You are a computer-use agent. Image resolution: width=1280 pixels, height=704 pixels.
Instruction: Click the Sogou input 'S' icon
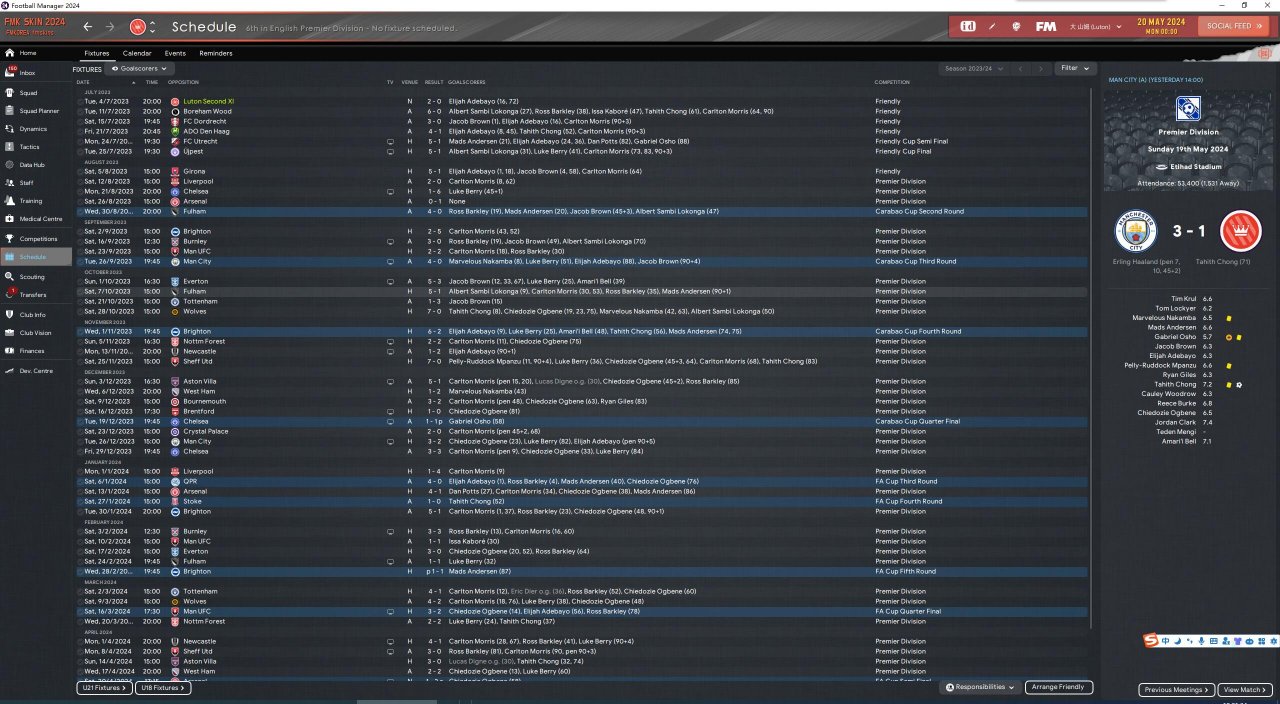(x=1152, y=640)
